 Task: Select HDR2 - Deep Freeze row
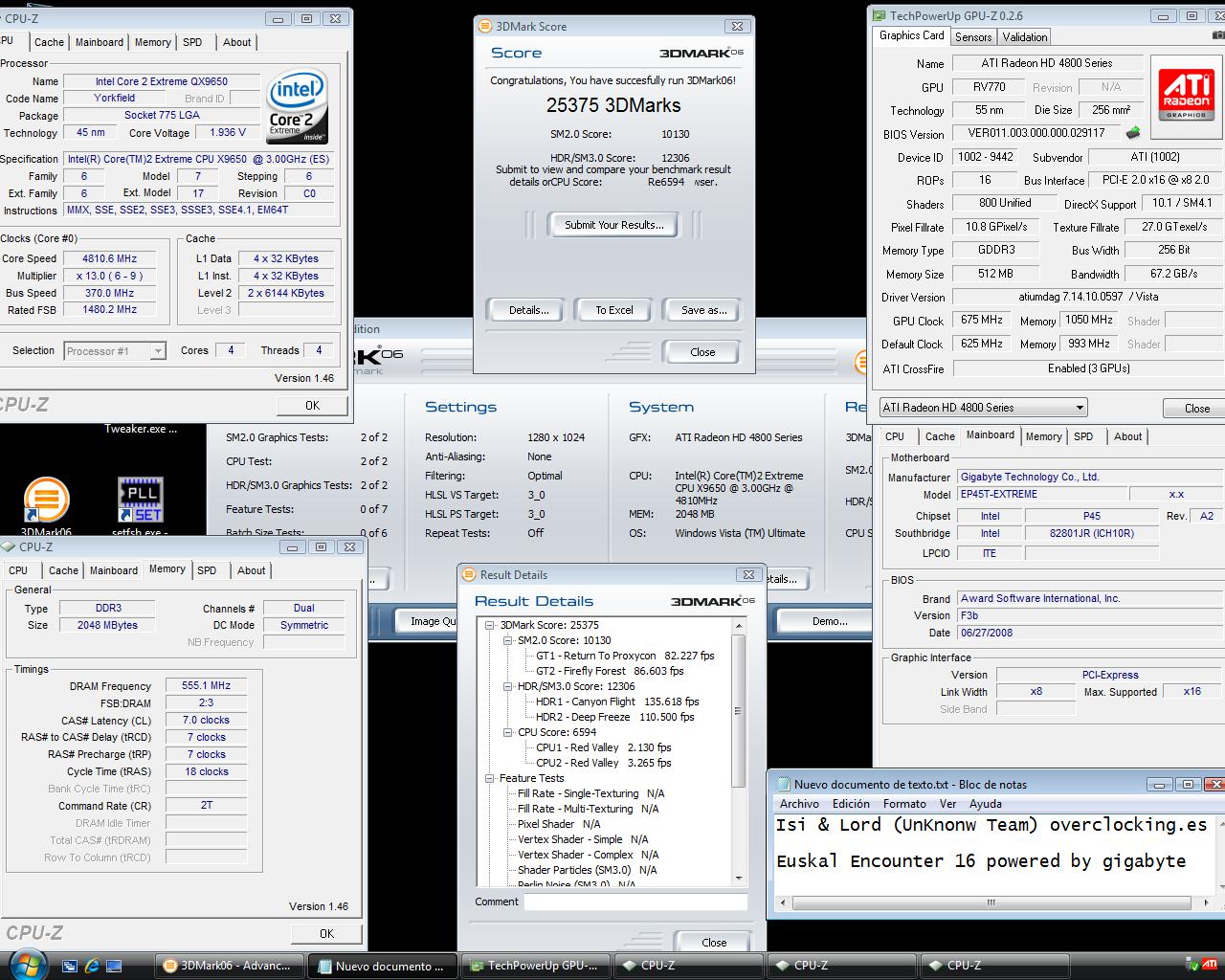pos(614,717)
